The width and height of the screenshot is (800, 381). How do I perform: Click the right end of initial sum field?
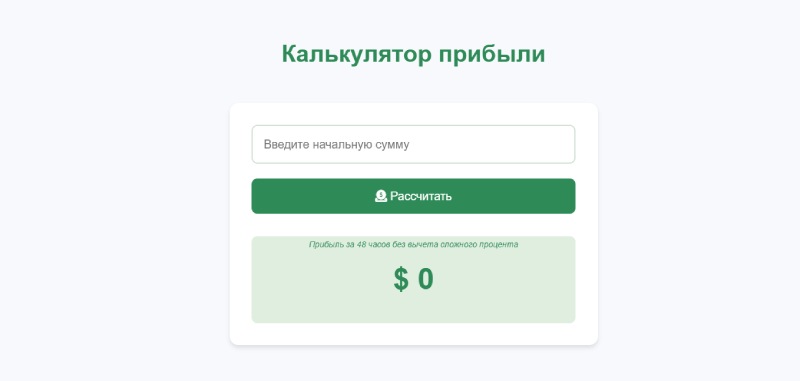(561, 144)
